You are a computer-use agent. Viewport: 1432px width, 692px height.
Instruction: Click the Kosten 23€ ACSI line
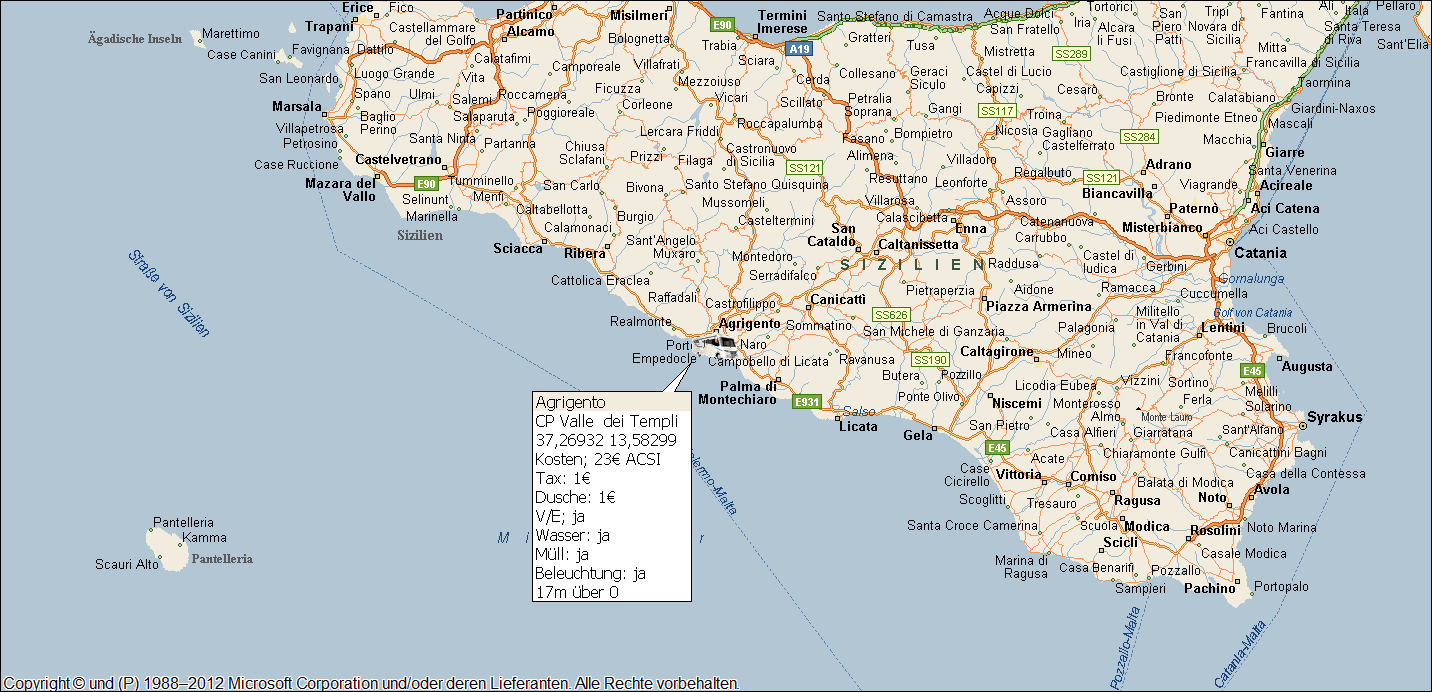point(597,459)
